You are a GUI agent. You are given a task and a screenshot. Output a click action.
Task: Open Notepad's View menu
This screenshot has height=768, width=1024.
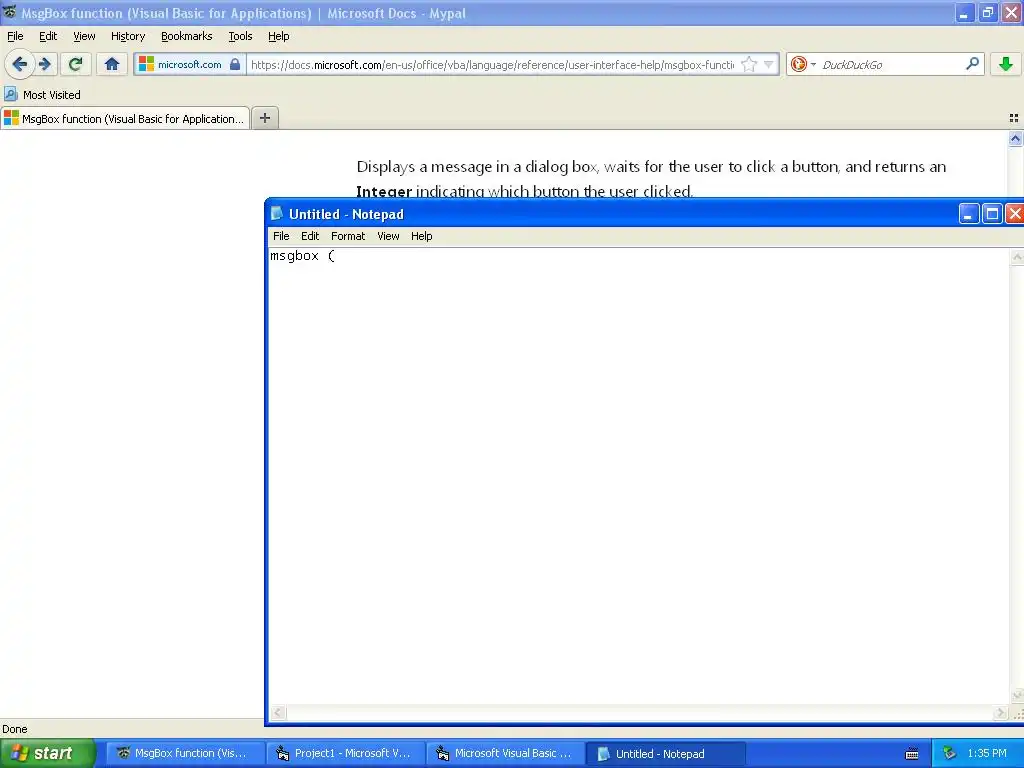click(388, 236)
